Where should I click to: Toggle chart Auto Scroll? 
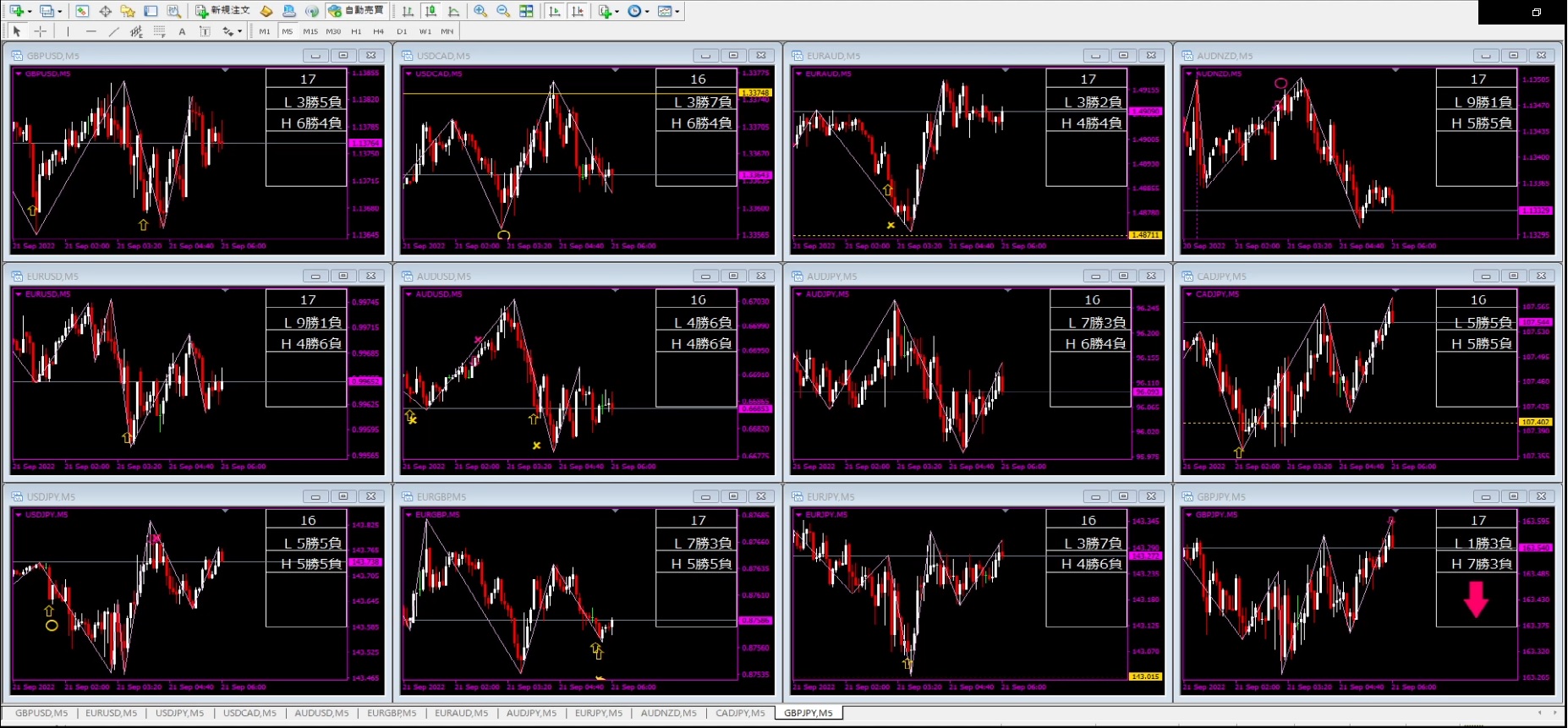pyautogui.click(x=554, y=11)
